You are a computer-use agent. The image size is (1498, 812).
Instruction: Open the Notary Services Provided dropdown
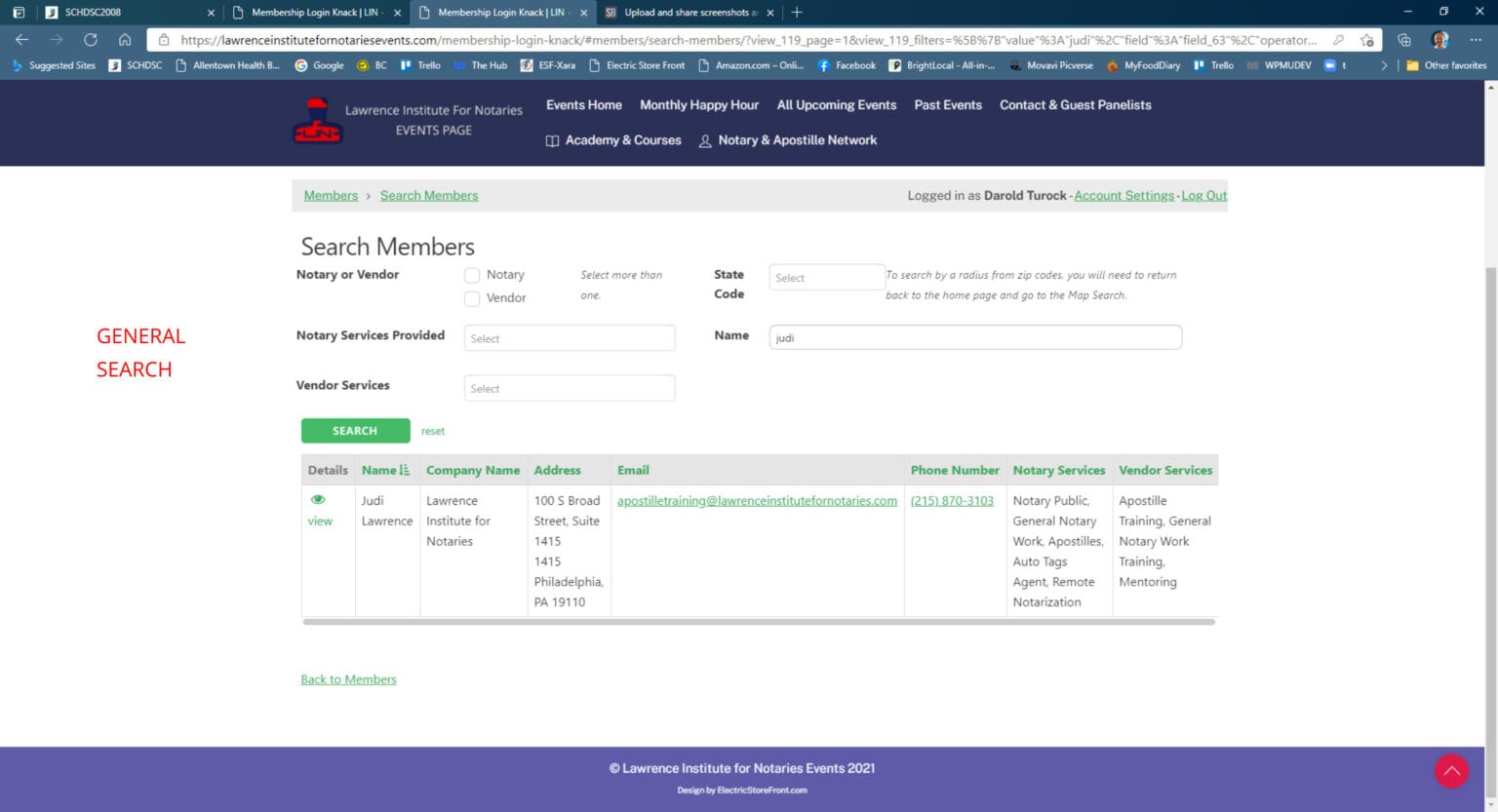[x=570, y=338]
